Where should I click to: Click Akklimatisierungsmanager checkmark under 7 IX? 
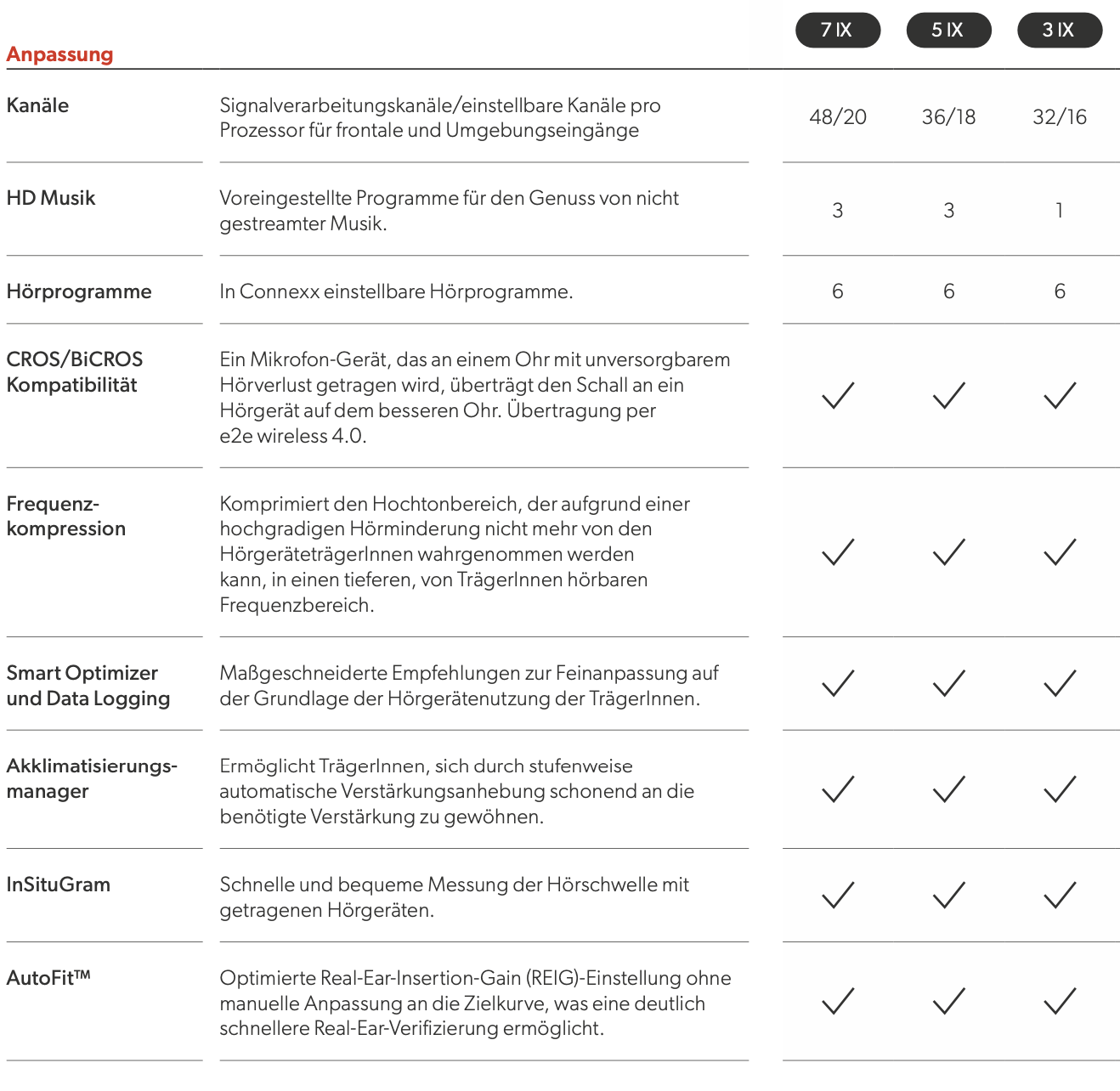[838, 789]
